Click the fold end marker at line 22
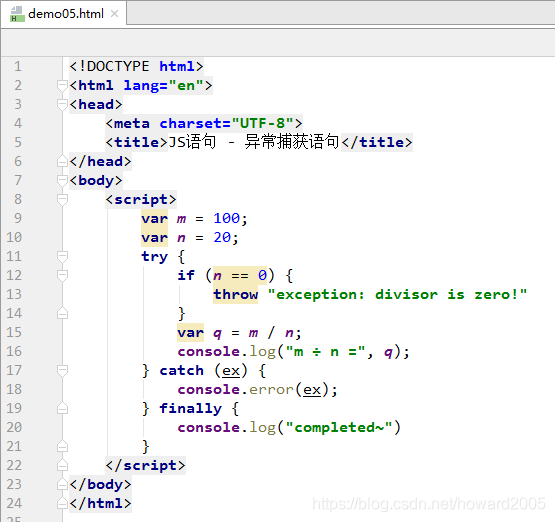The image size is (555, 522). pyautogui.click(x=62, y=465)
